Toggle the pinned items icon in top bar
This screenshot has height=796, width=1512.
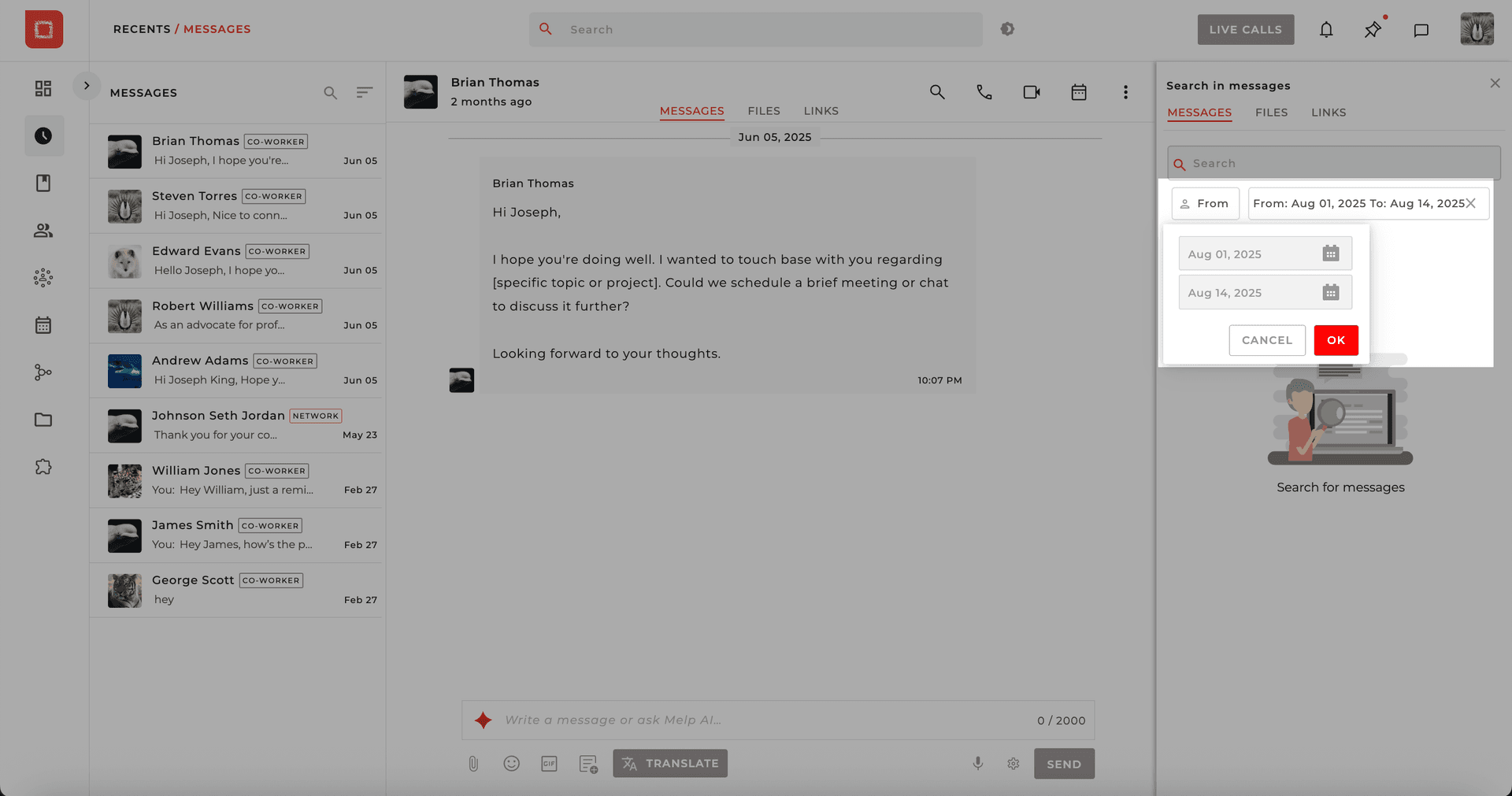pyautogui.click(x=1373, y=29)
